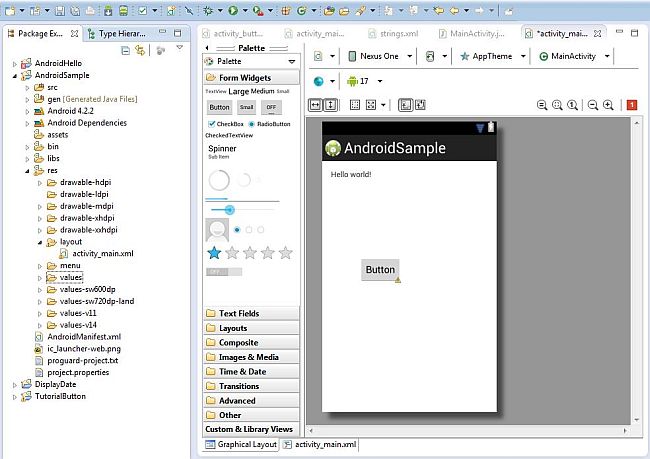The height and width of the screenshot is (459, 650).
Task: Switch to the Package Explorer tab
Action: click(42, 34)
